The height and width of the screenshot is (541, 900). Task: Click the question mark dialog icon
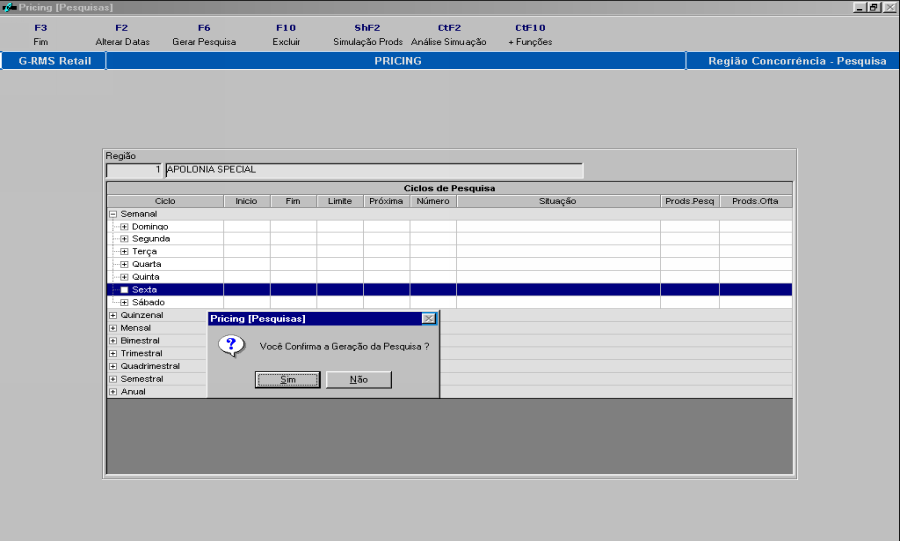[231, 345]
